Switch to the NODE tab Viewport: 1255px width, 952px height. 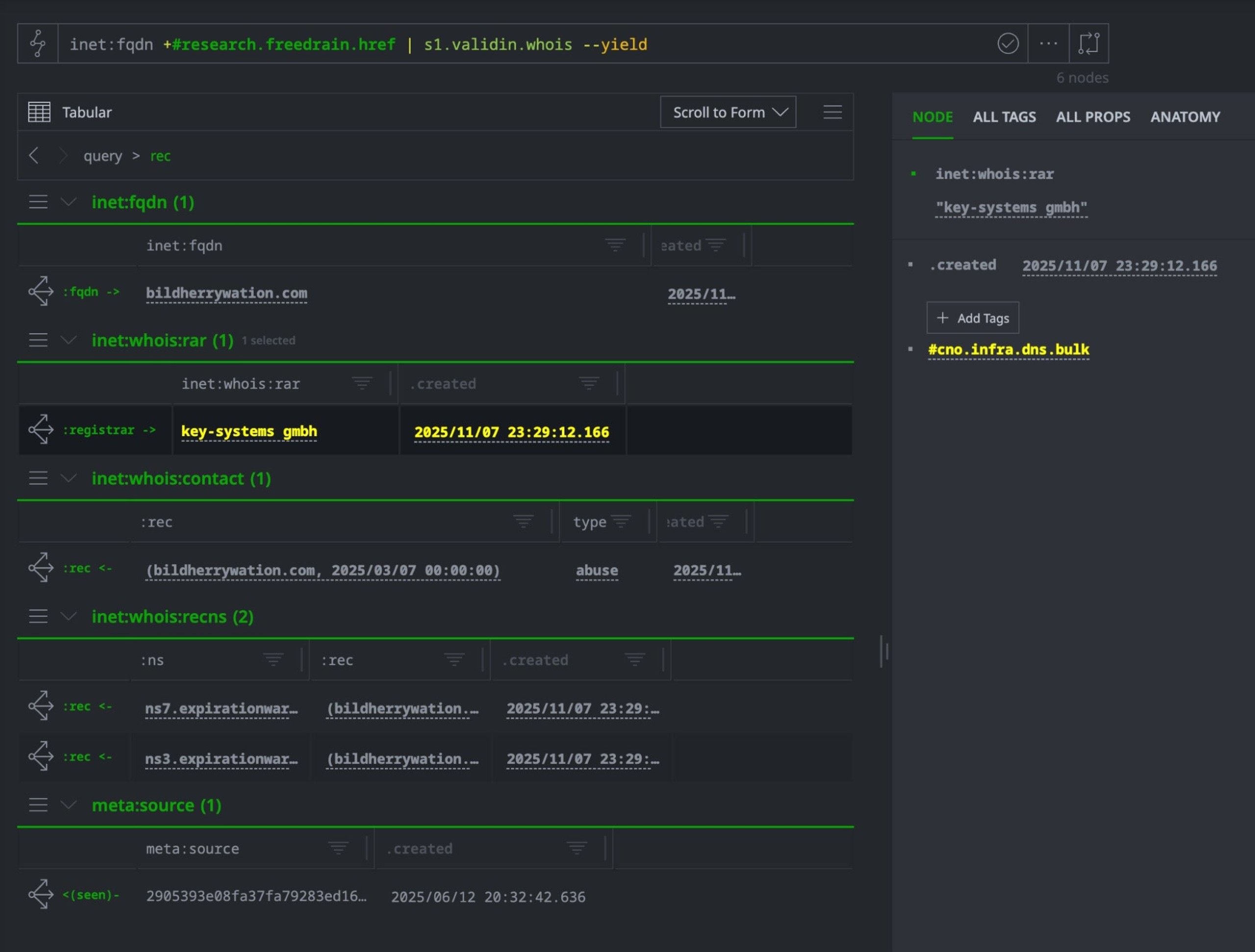click(x=932, y=117)
